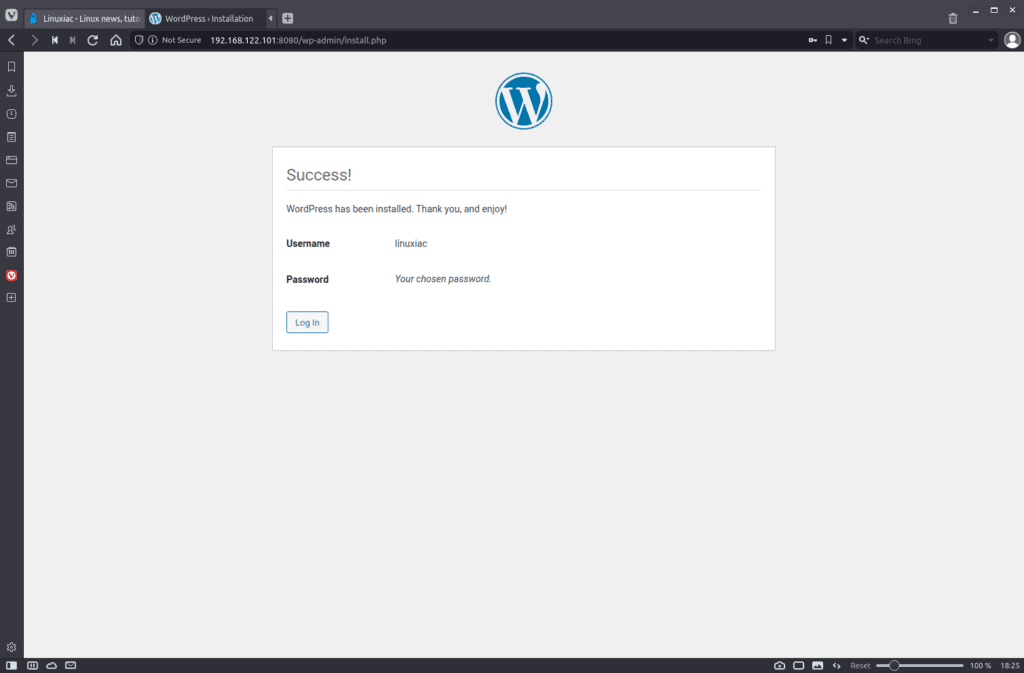Open the closed tabs trash
Image resolution: width=1024 pixels, height=673 pixels.
click(x=953, y=18)
